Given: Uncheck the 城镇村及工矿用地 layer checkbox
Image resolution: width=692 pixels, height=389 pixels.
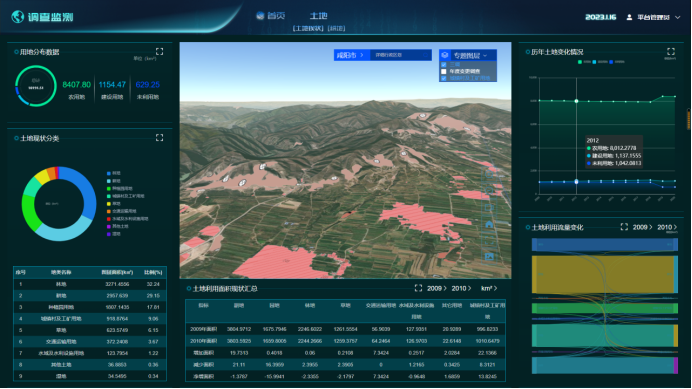Looking at the screenshot, I should click(444, 78).
